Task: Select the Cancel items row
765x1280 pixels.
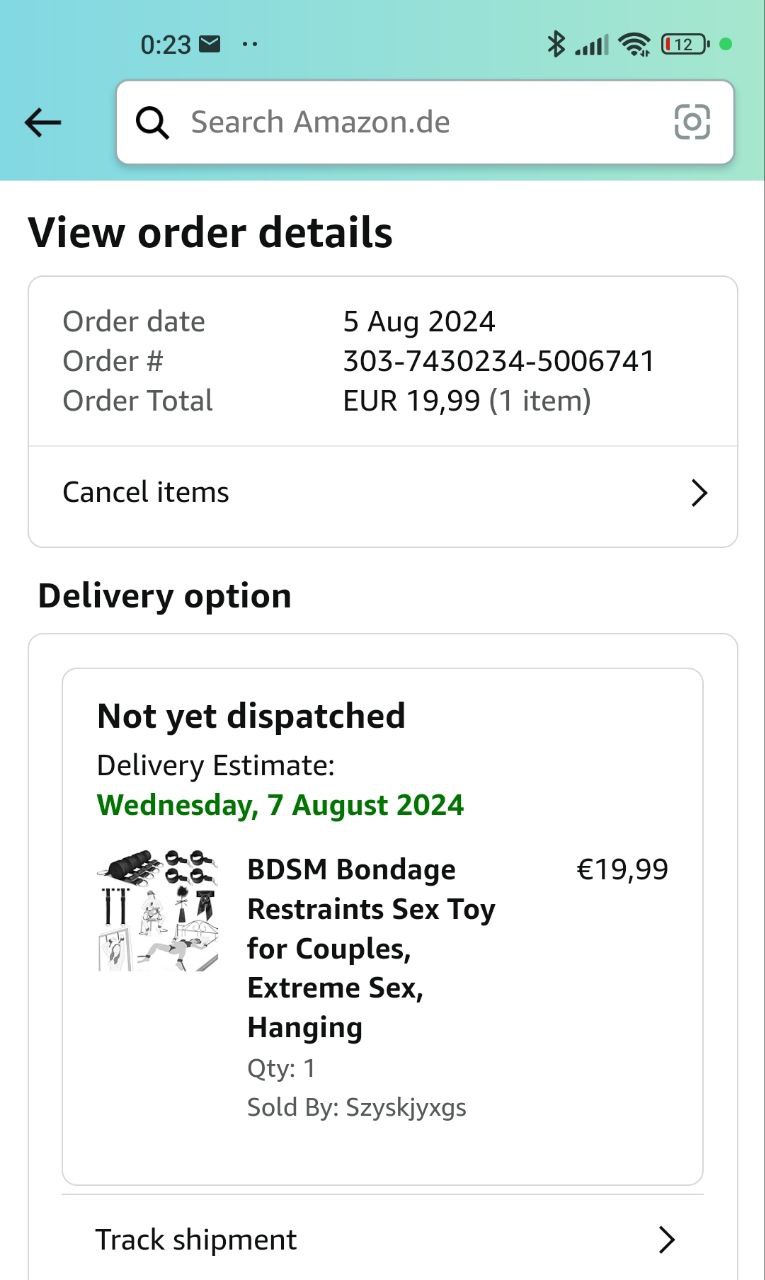Action: click(x=382, y=493)
